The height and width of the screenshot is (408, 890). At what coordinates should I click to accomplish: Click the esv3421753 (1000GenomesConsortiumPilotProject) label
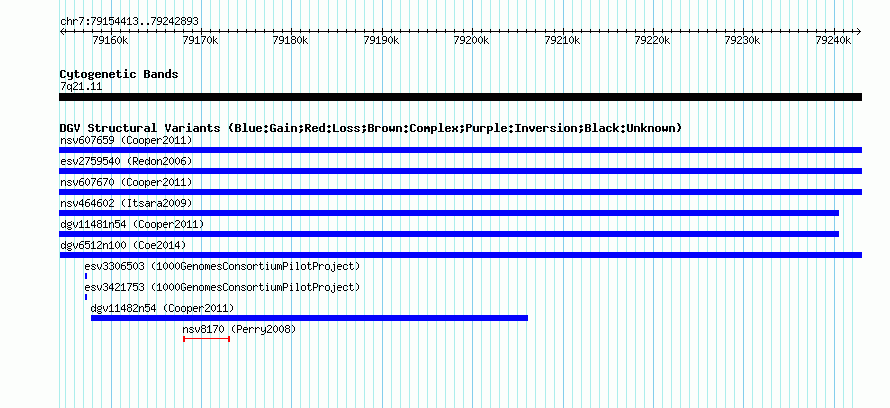pyautogui.click(x=222, y=287)
